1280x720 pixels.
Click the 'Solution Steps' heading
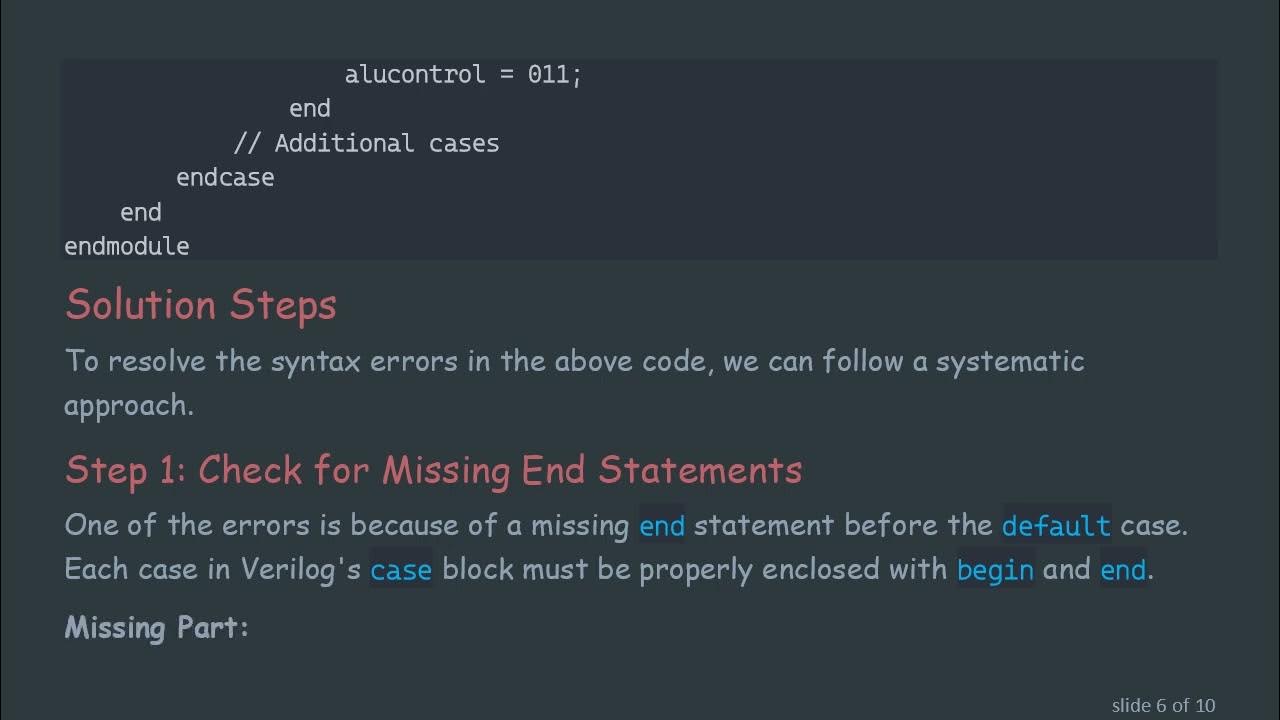click(x=201, y=305)
